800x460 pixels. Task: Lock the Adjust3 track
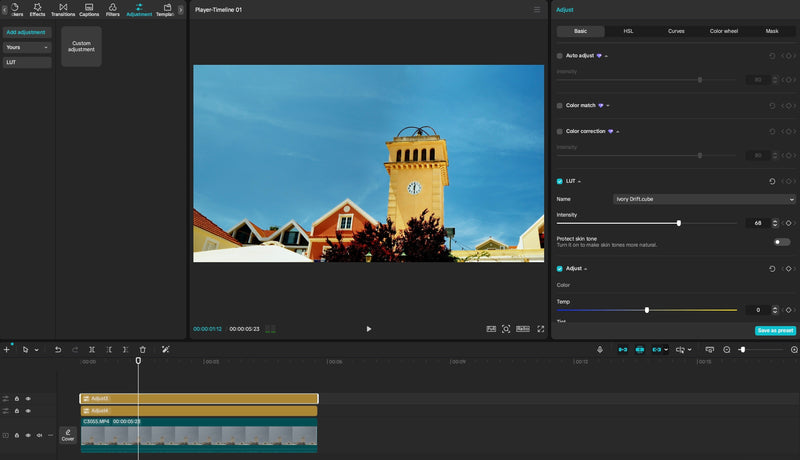(x=17, y=398)
